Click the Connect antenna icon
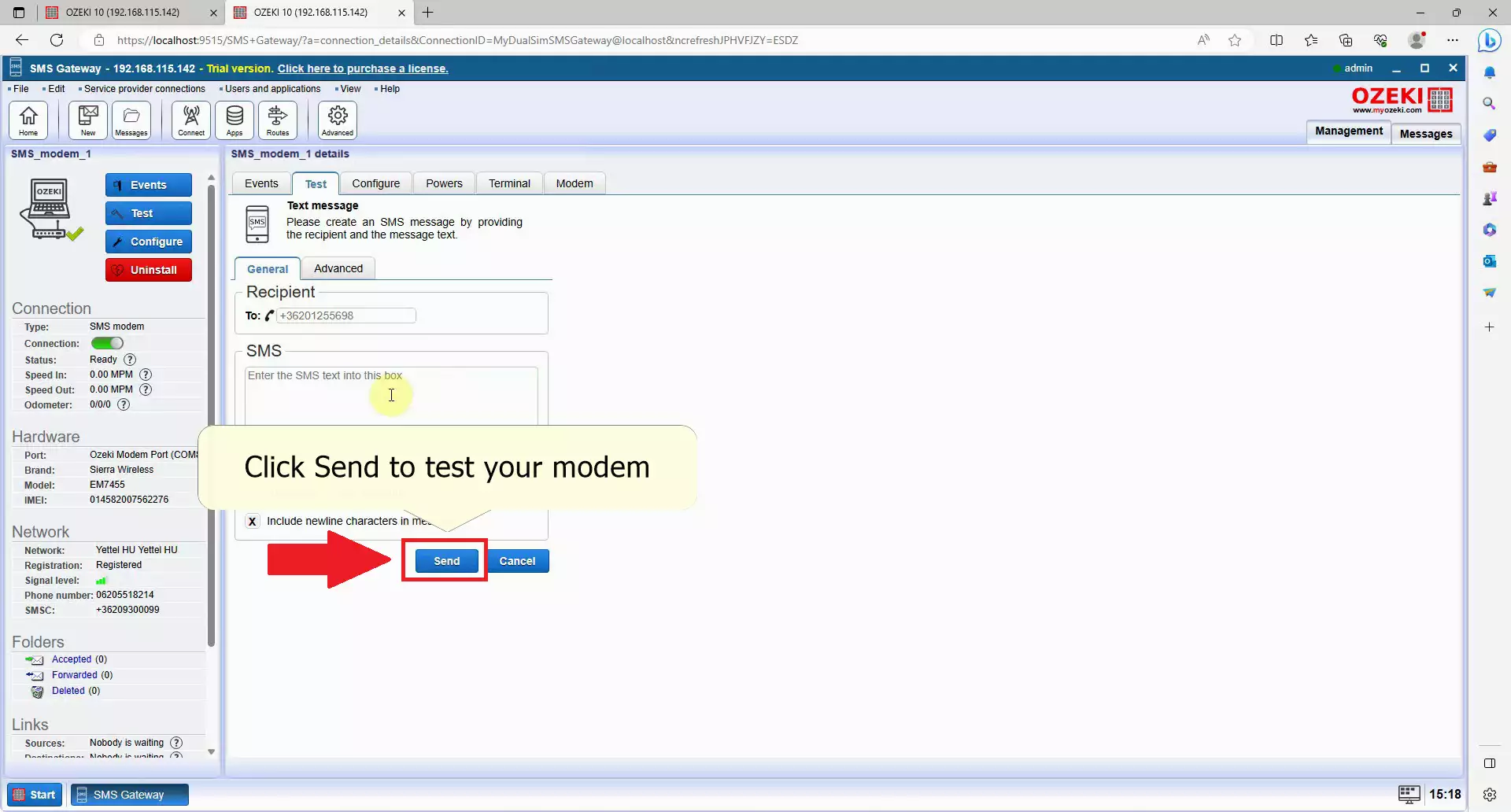Image resolution: width=1511 pixels, height=812 pixels. point(191,120)
